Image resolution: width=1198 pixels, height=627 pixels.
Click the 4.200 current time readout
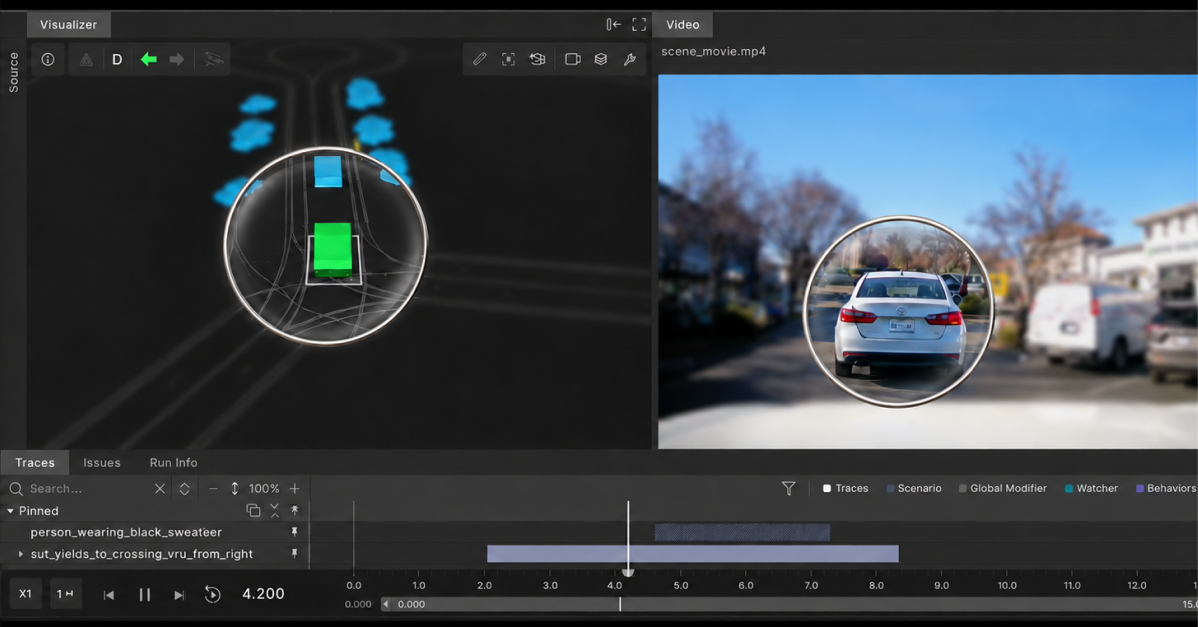point(263,593)
